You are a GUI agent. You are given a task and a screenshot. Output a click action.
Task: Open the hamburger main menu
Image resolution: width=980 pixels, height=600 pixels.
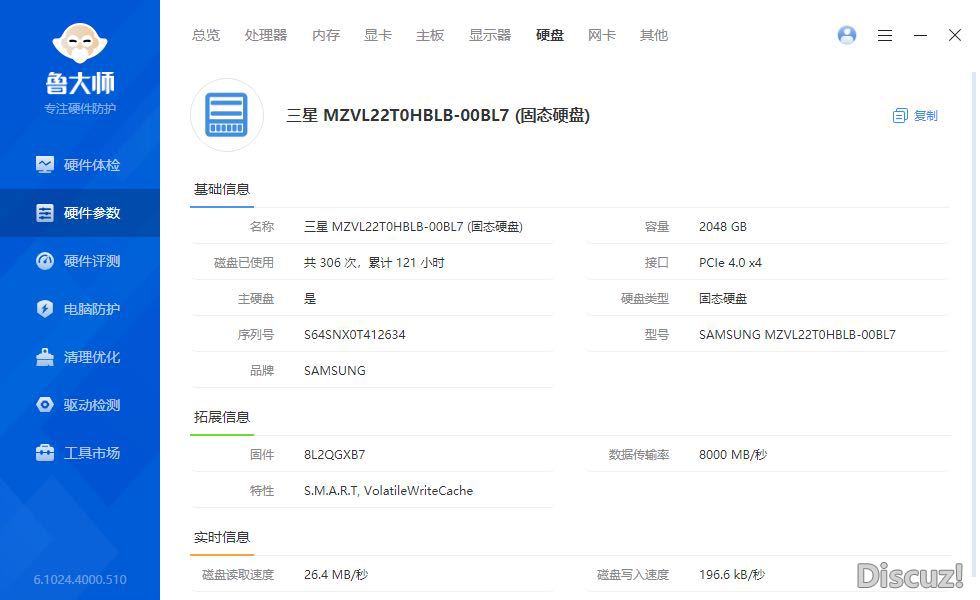coord(884,35)
